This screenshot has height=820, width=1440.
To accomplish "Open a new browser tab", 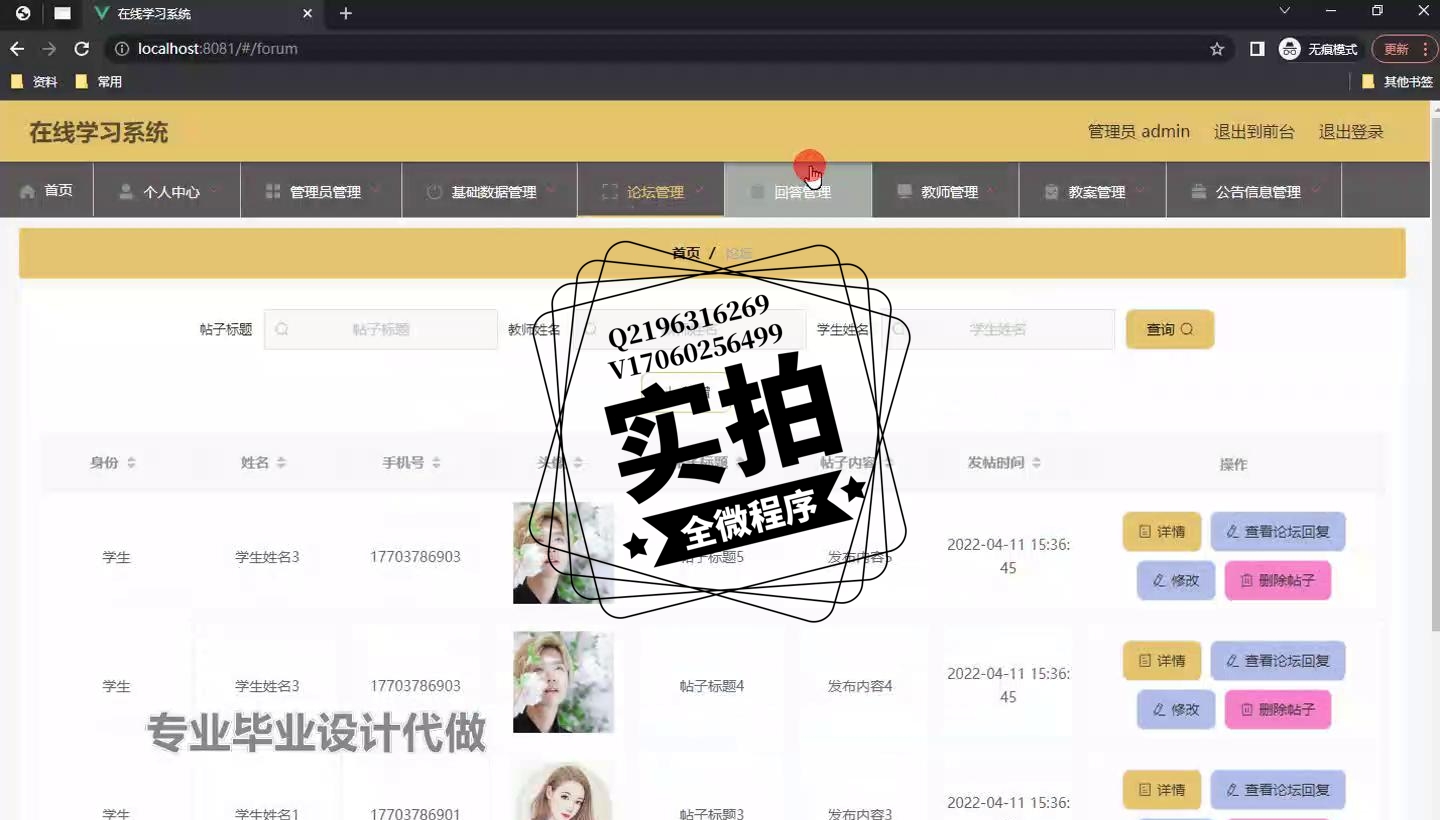I will coord(346,13).
